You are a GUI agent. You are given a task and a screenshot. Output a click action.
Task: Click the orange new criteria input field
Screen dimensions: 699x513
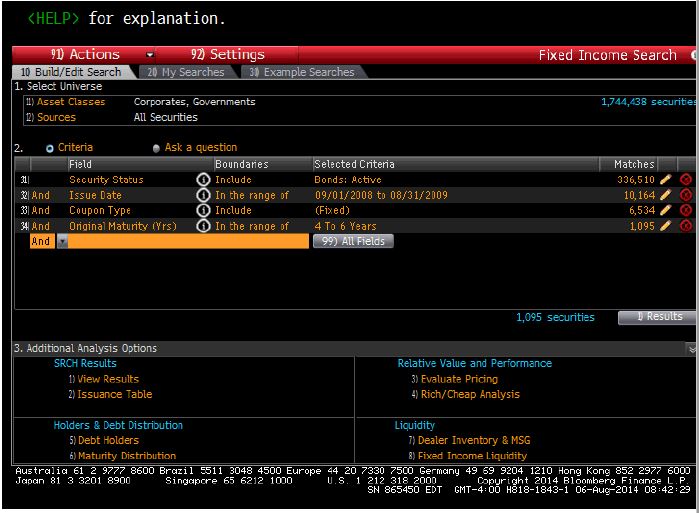point(188,242)
